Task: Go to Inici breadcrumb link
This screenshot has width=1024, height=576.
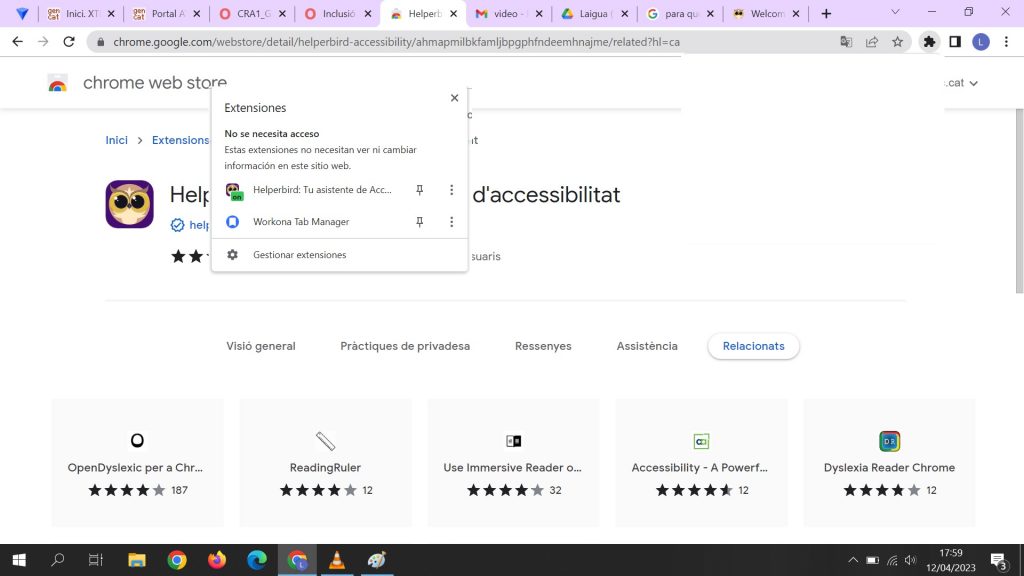Action: click(x=117, y=140)
